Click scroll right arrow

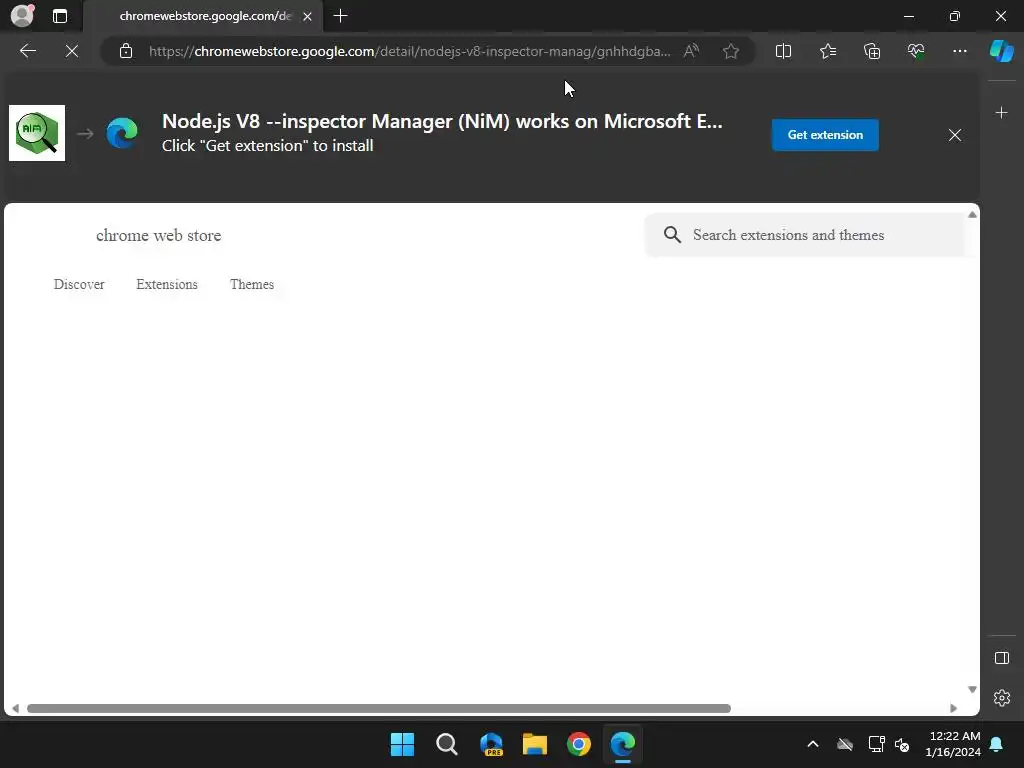[x=953, y=709]
